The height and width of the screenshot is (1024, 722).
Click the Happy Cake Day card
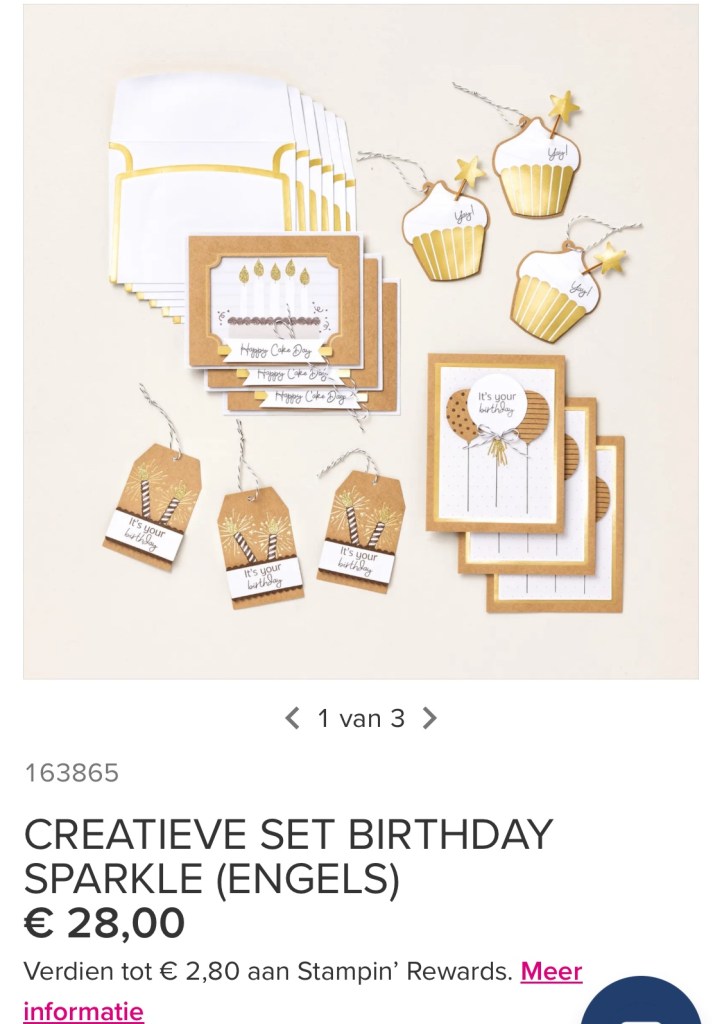pyautogui.click(x=274, y=302)
